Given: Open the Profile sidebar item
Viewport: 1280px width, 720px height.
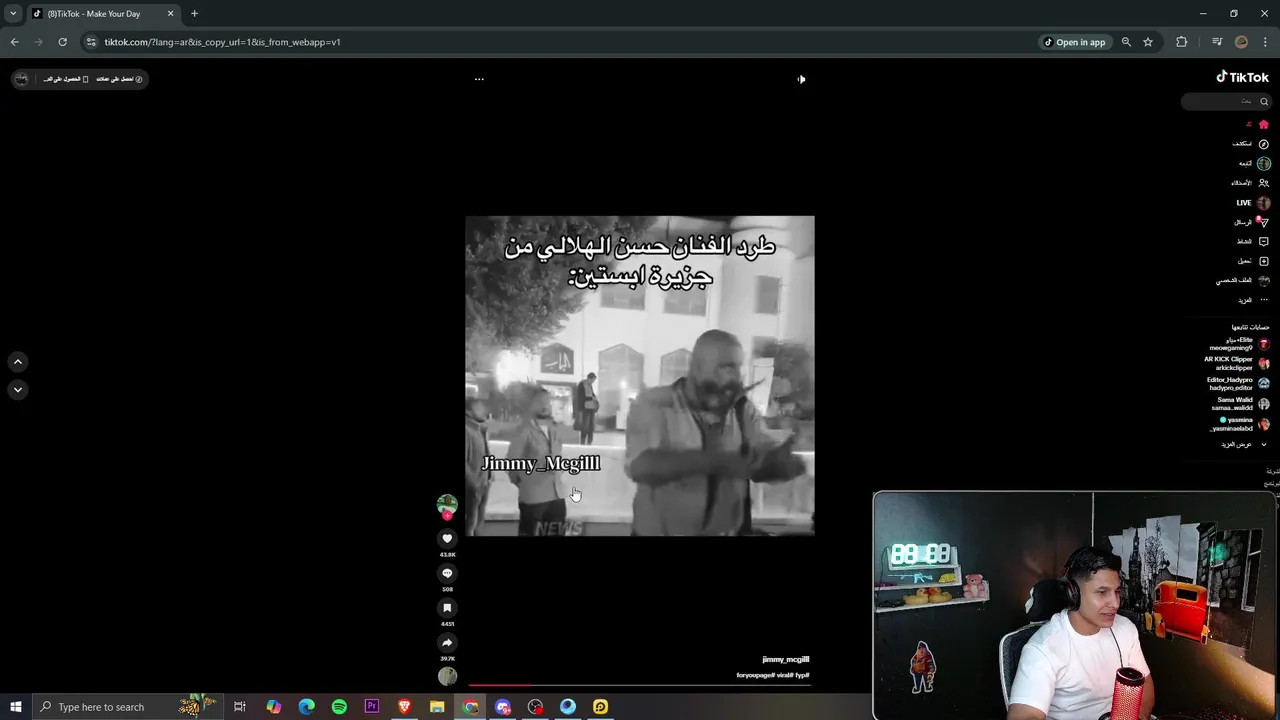Looking at the screenshot, I should click(1243, 281).
